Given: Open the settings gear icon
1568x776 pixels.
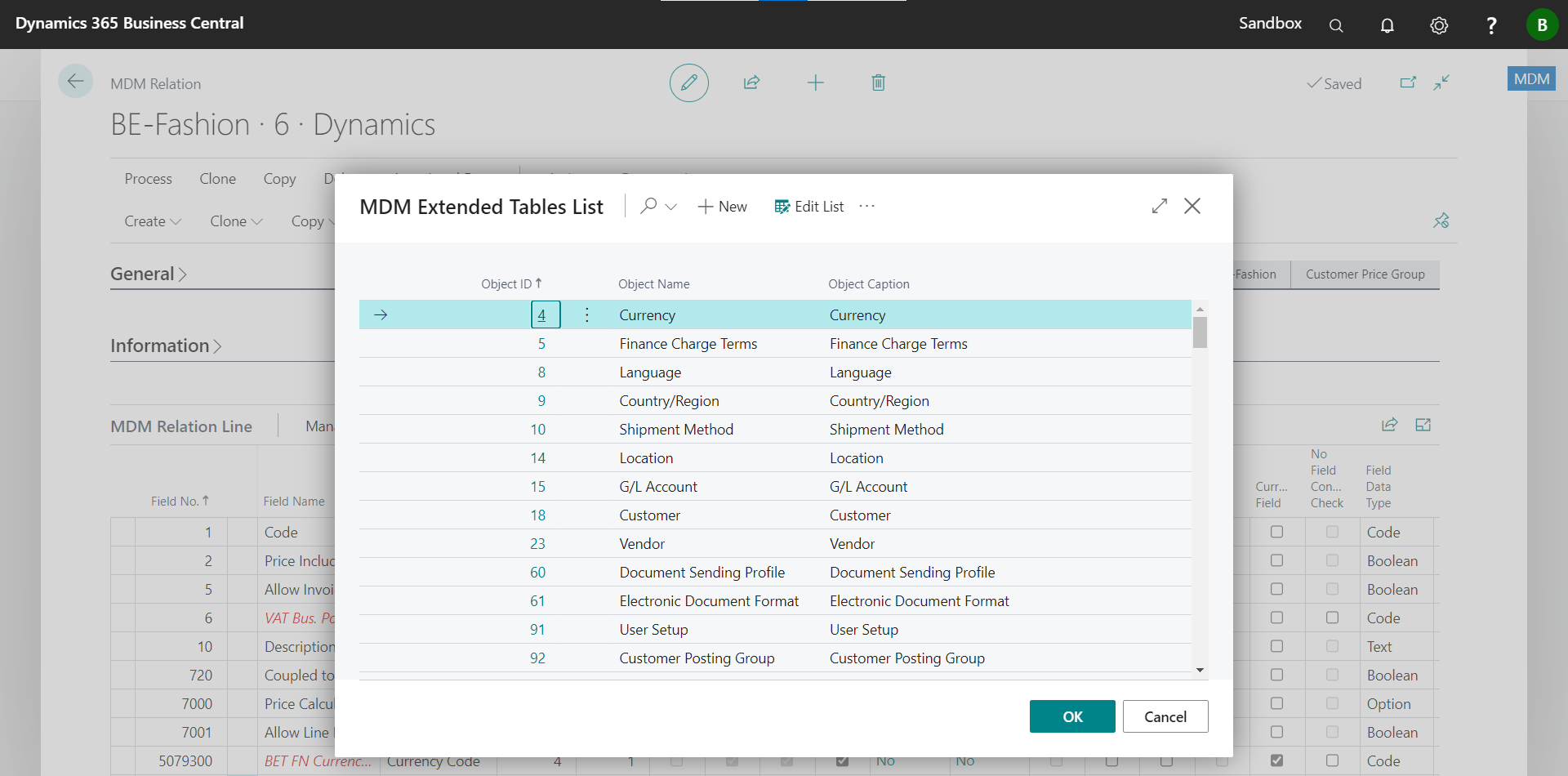Looking at the screenshot, I should [x=1439, y=25].
